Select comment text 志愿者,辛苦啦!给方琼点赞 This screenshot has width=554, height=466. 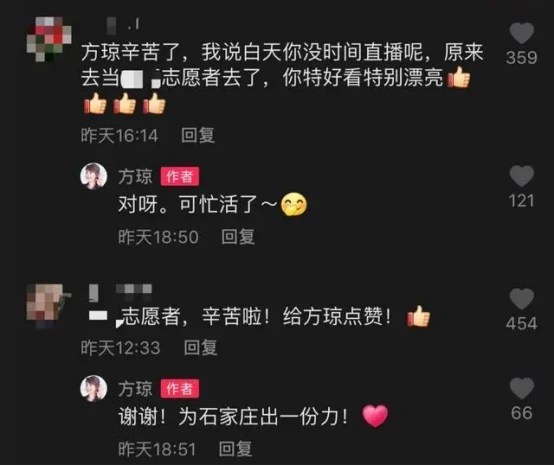pos(257,316)
